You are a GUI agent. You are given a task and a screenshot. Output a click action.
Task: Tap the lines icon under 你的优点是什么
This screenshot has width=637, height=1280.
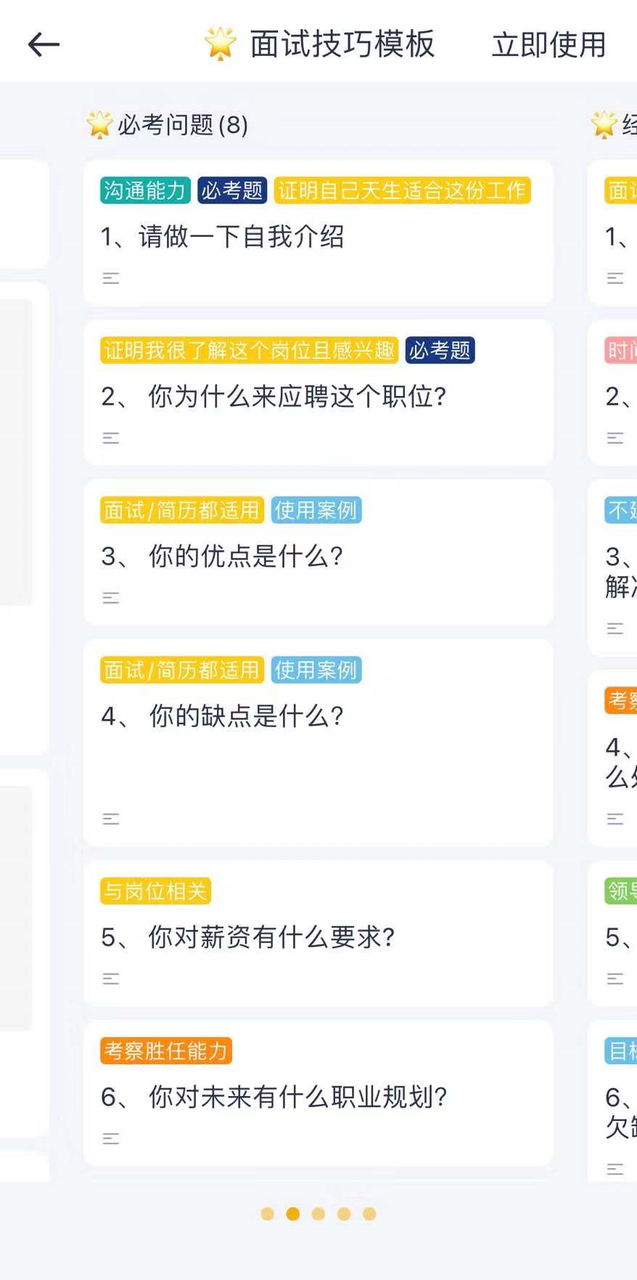point(110,598)
